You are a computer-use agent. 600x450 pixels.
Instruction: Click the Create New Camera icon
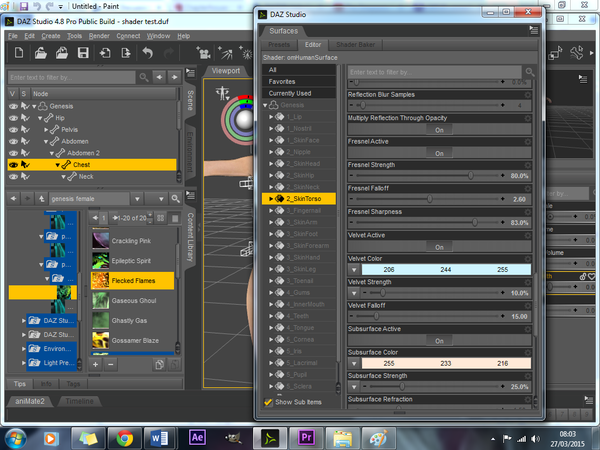point(203,53)
